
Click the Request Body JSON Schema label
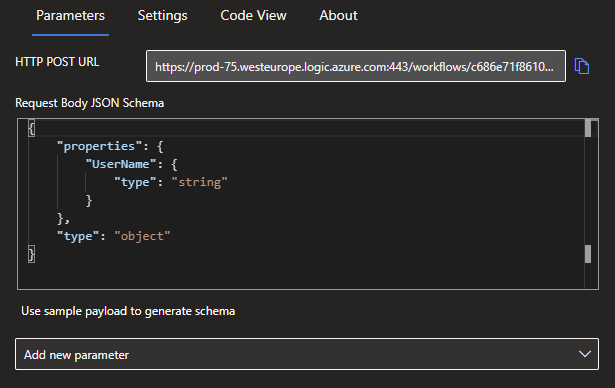89,103
